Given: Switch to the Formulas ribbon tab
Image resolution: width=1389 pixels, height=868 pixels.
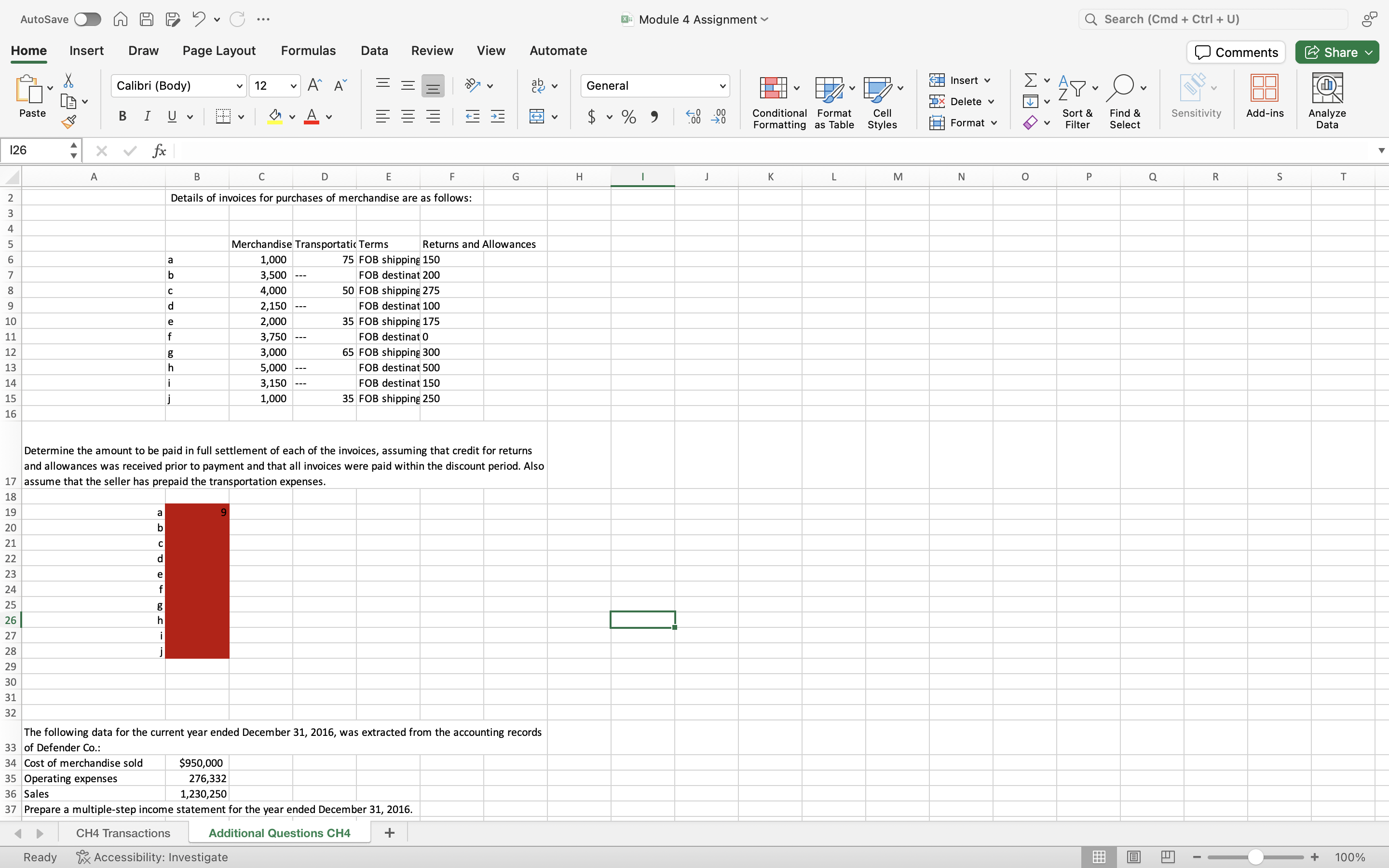Looking at the screenshot, I should (308, 51).
